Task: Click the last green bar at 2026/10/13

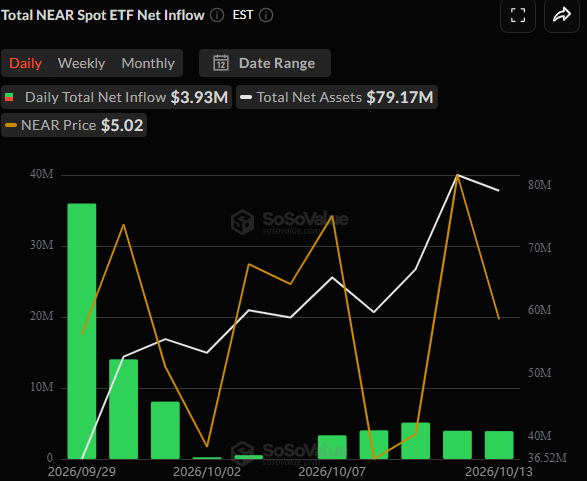Action: click(x=499, y=445)
